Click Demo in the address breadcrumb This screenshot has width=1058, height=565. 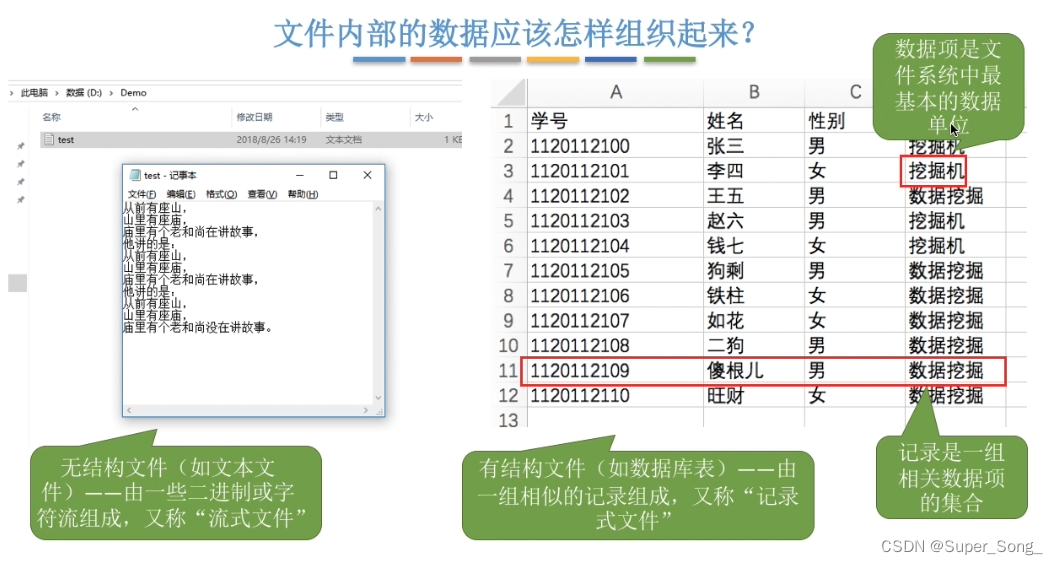pos(133,92)
